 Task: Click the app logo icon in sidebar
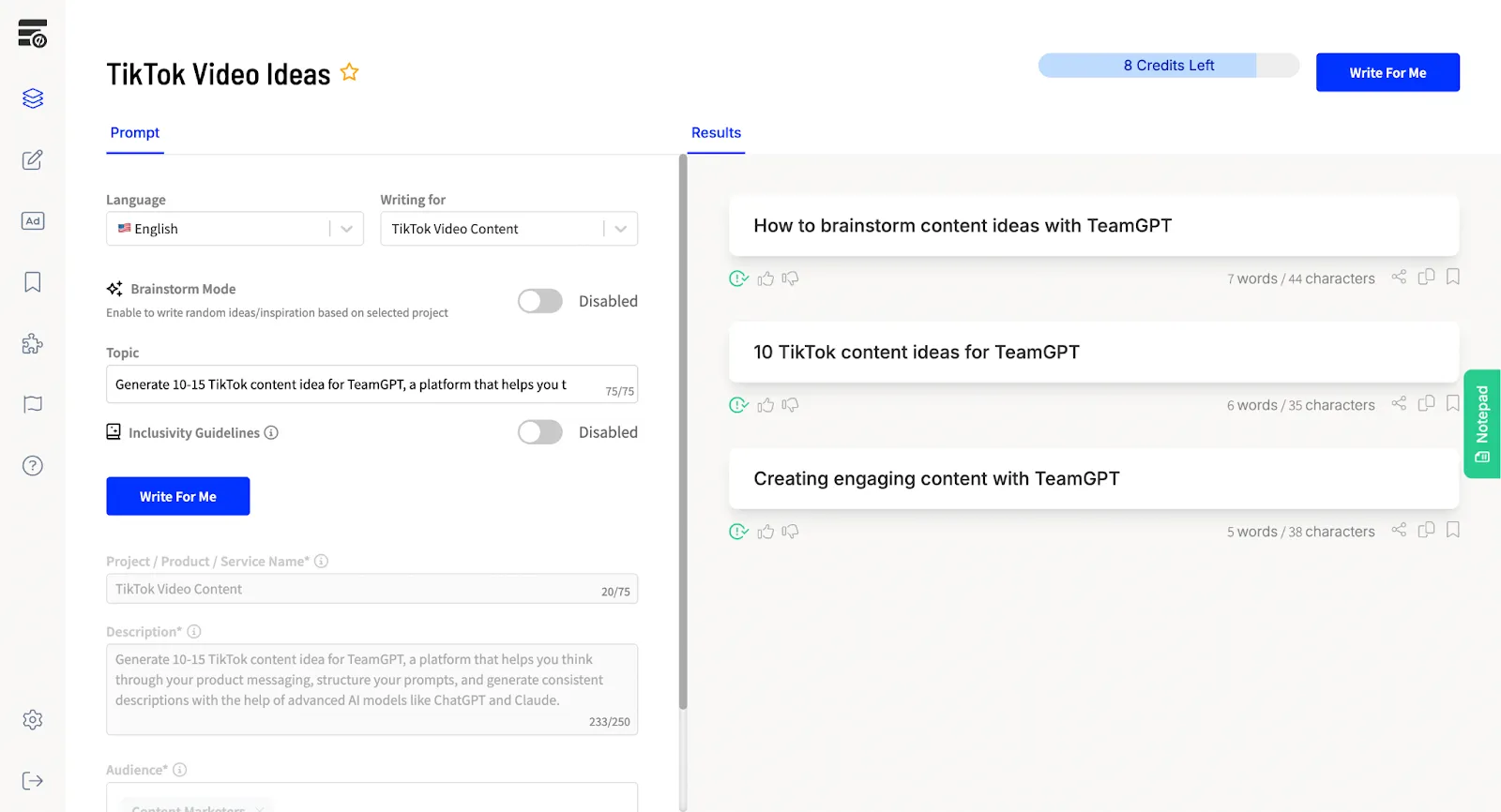point(33,34)
